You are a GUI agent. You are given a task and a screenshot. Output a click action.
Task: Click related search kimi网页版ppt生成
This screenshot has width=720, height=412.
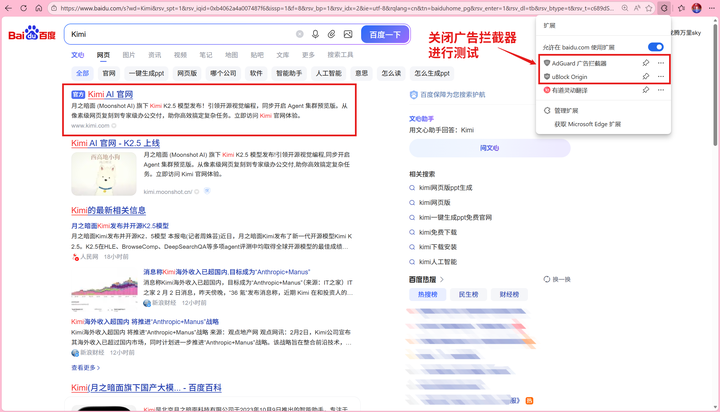coord(445,187)
